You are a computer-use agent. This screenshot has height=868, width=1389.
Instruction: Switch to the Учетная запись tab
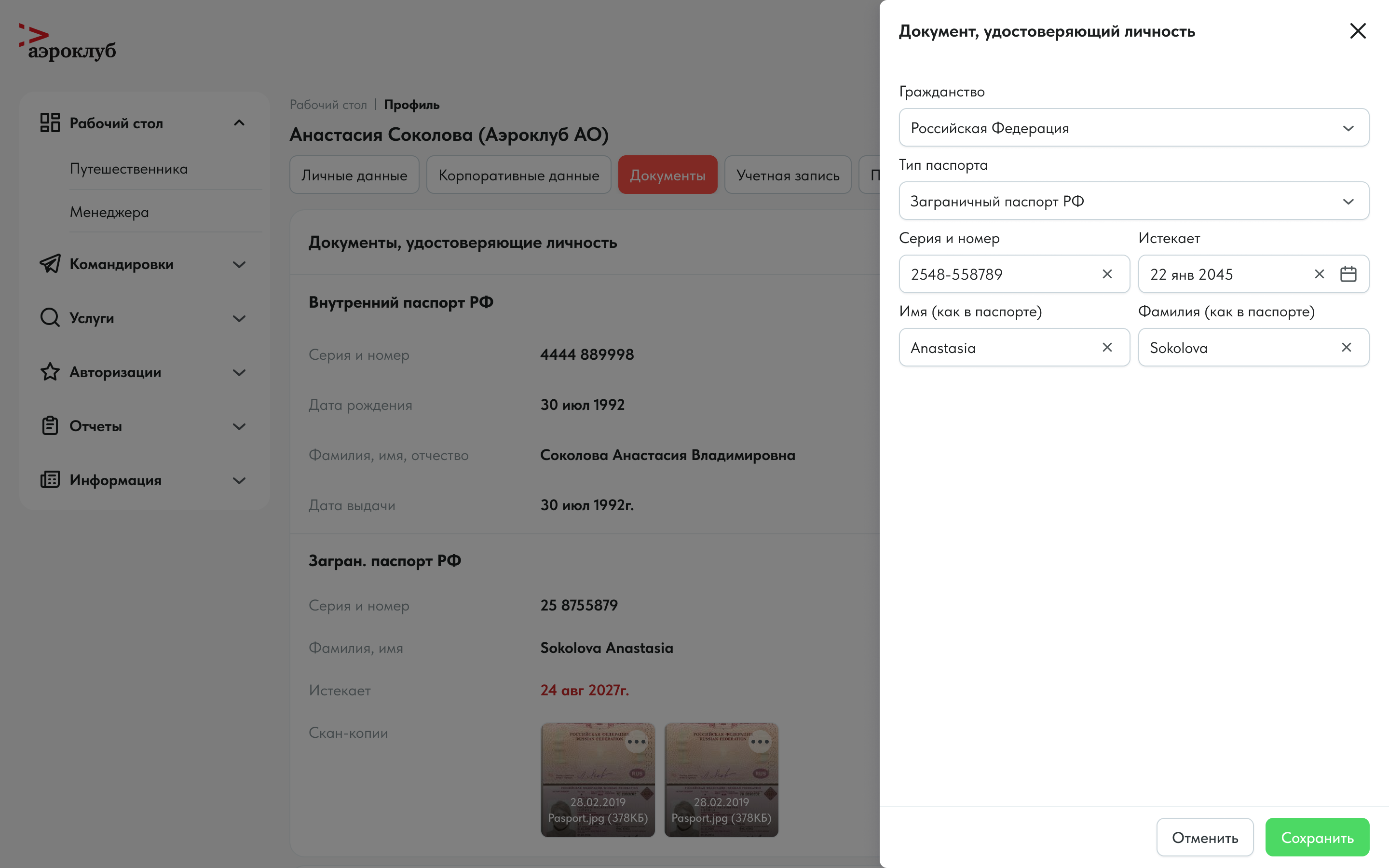(788, 175)
